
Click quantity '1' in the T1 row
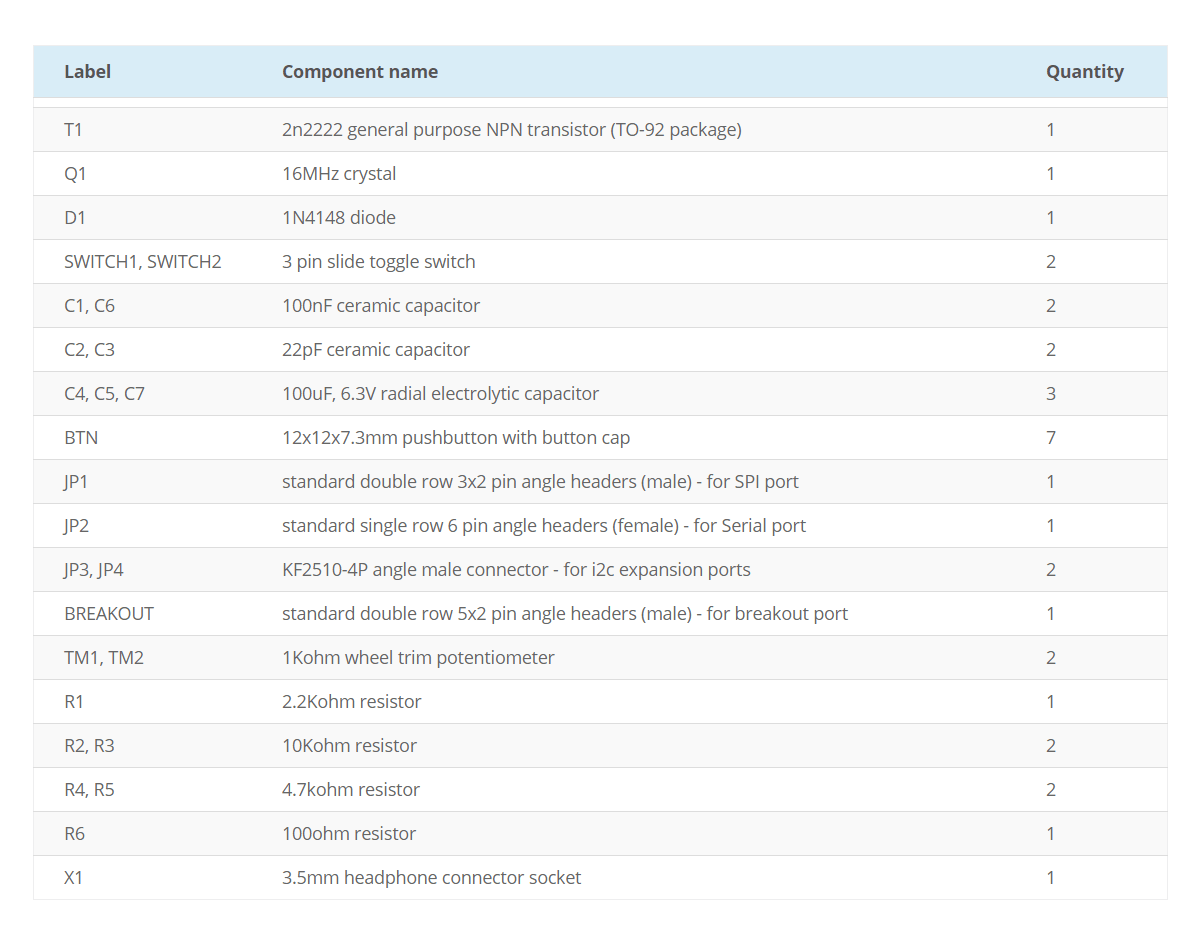(x=1051, y=129)
